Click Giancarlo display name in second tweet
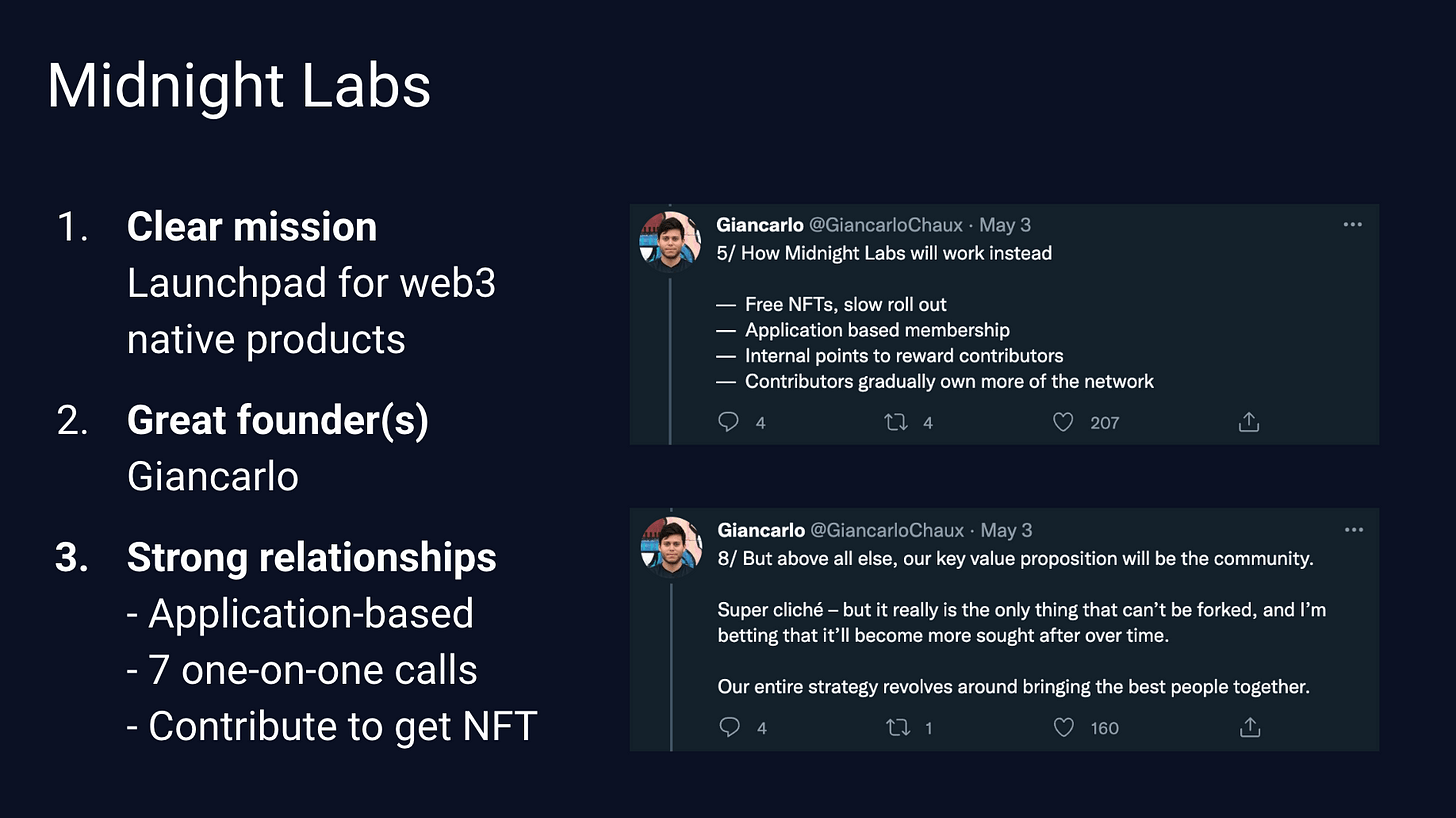This screenshot has height=818, width=1456. point(760,531)
